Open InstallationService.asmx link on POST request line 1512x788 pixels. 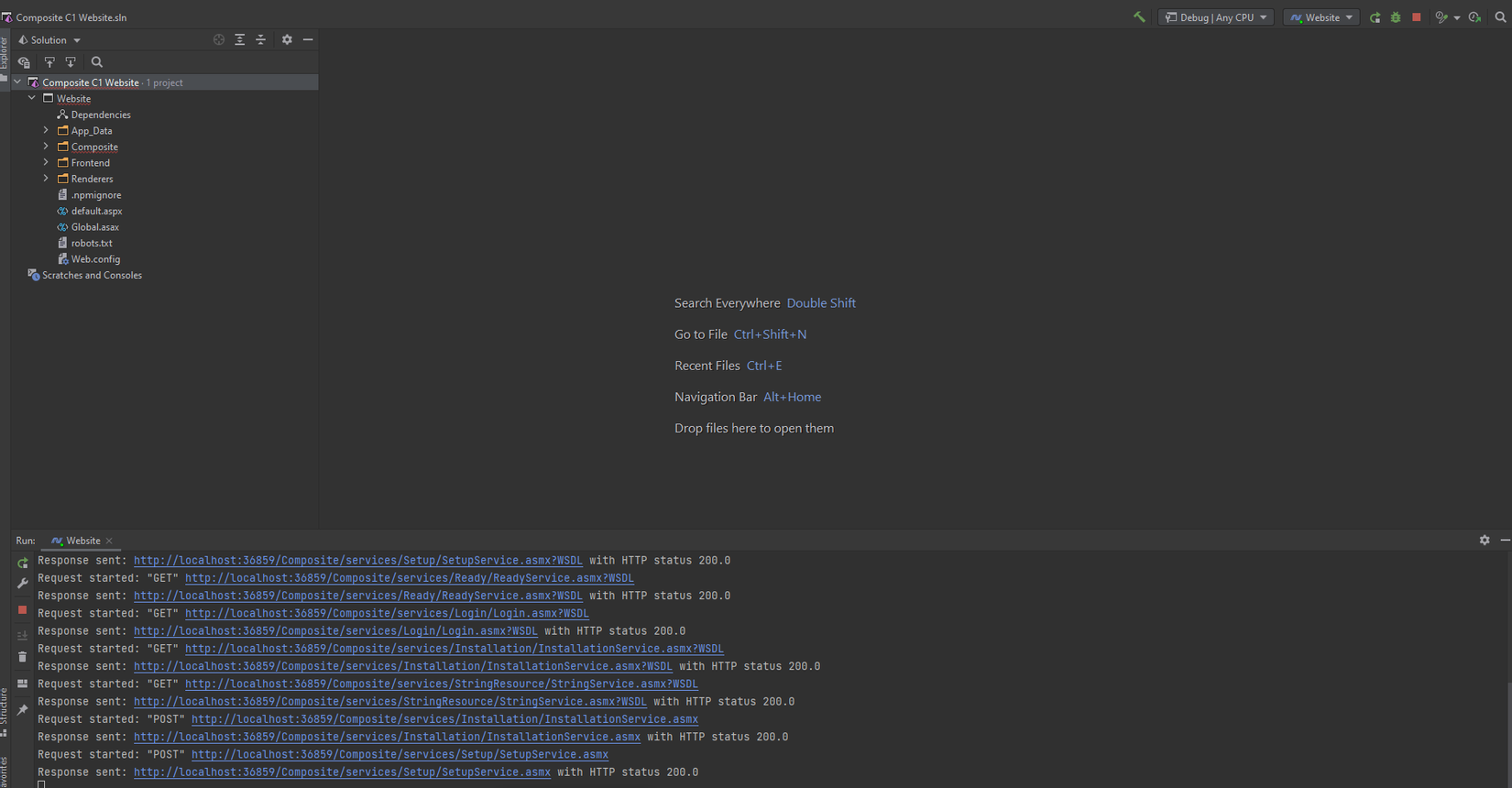tap(444, 719)
